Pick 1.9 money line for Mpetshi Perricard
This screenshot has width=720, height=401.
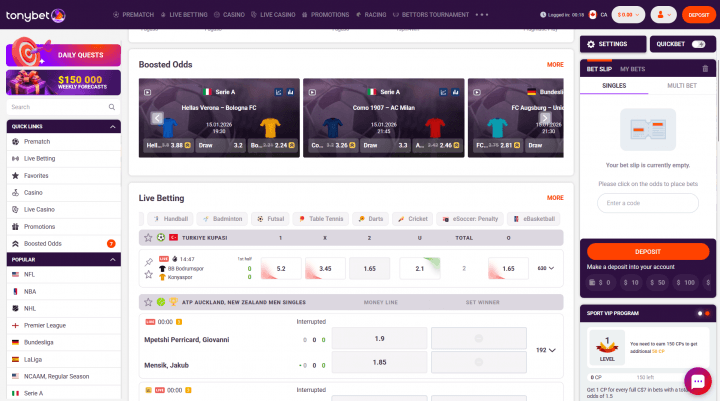point(379,339)
